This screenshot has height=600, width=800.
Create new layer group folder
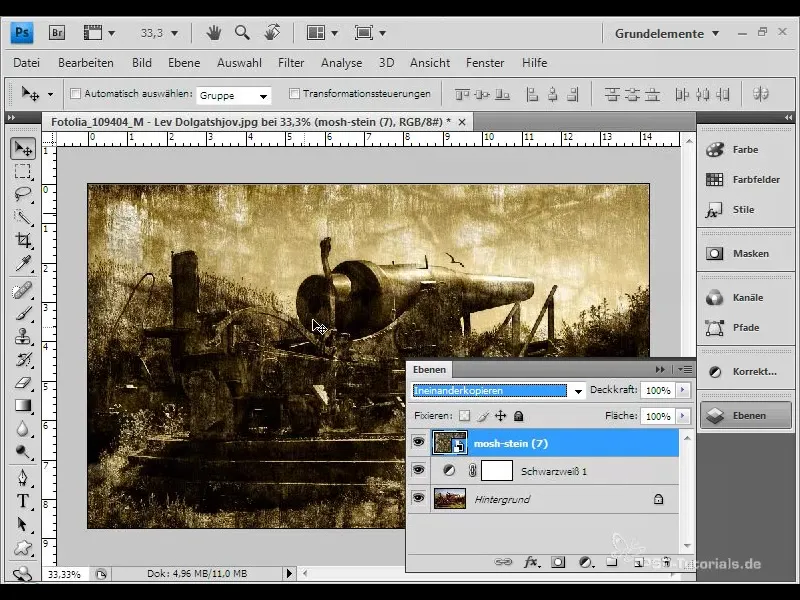(612, 562)
